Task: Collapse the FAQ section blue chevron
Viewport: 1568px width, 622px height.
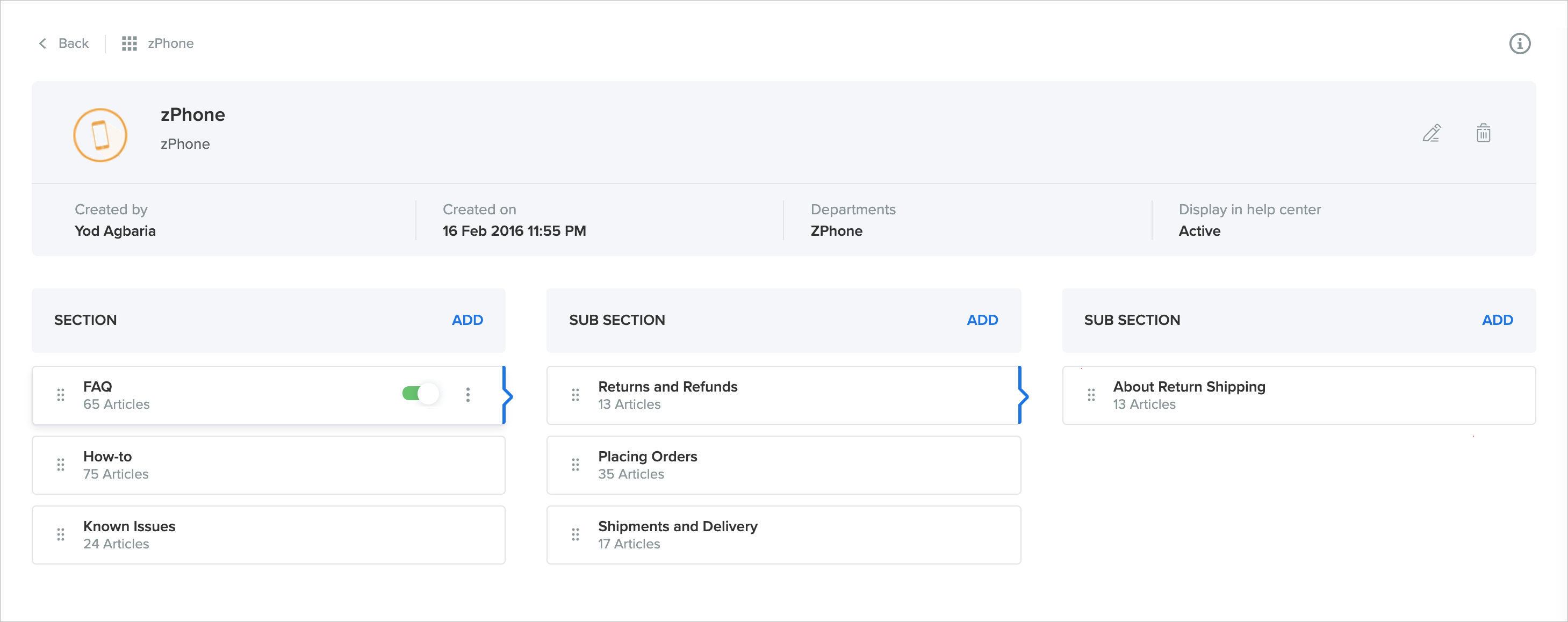Action: pyautogui.click(x=508, y=397)
